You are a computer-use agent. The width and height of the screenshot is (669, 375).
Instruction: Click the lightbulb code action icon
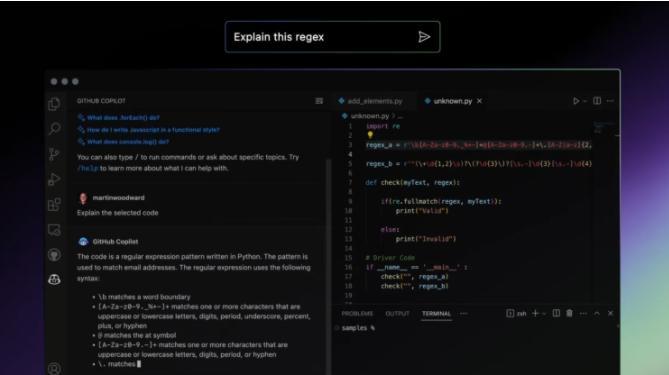[370, 135]
